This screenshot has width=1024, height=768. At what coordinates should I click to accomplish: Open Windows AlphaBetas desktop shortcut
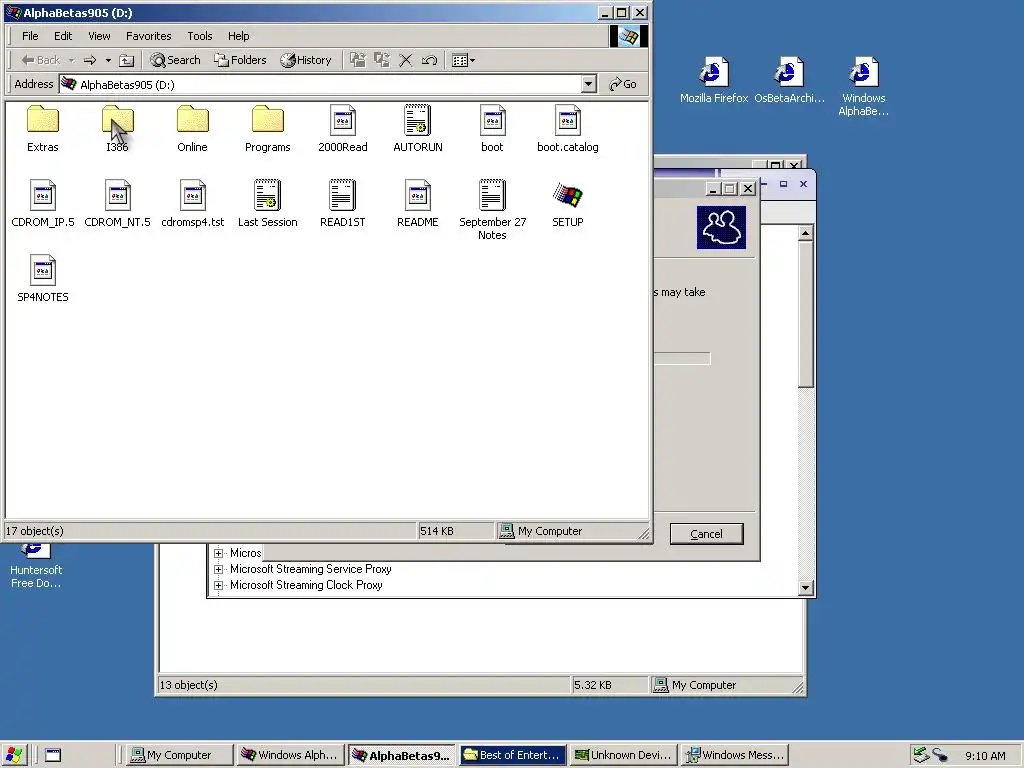coord(863,86)
